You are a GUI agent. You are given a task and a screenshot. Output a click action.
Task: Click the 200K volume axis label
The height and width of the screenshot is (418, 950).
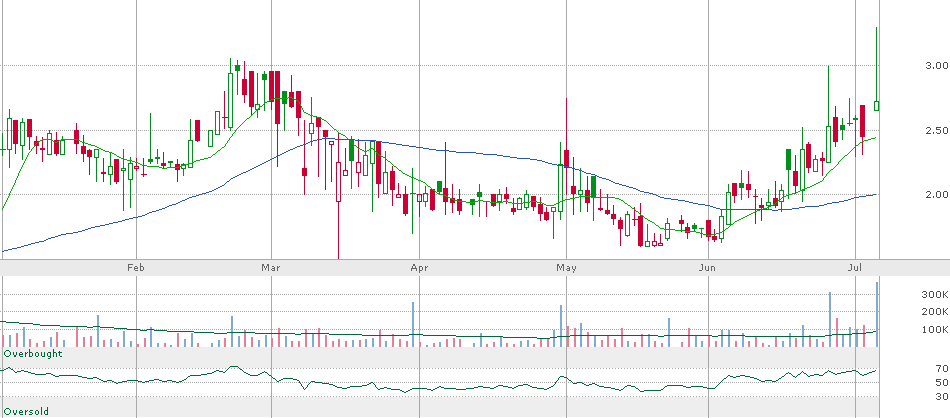[x=934, y=311]
